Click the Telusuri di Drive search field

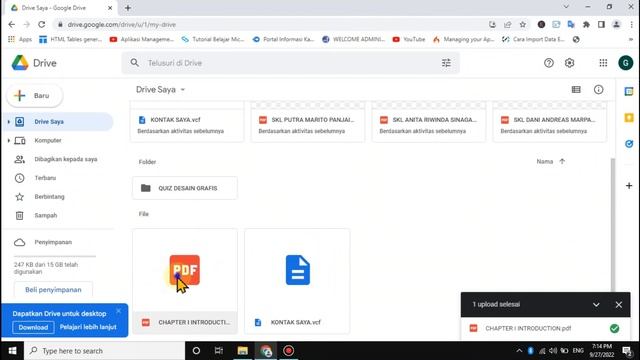pos(290,63)
